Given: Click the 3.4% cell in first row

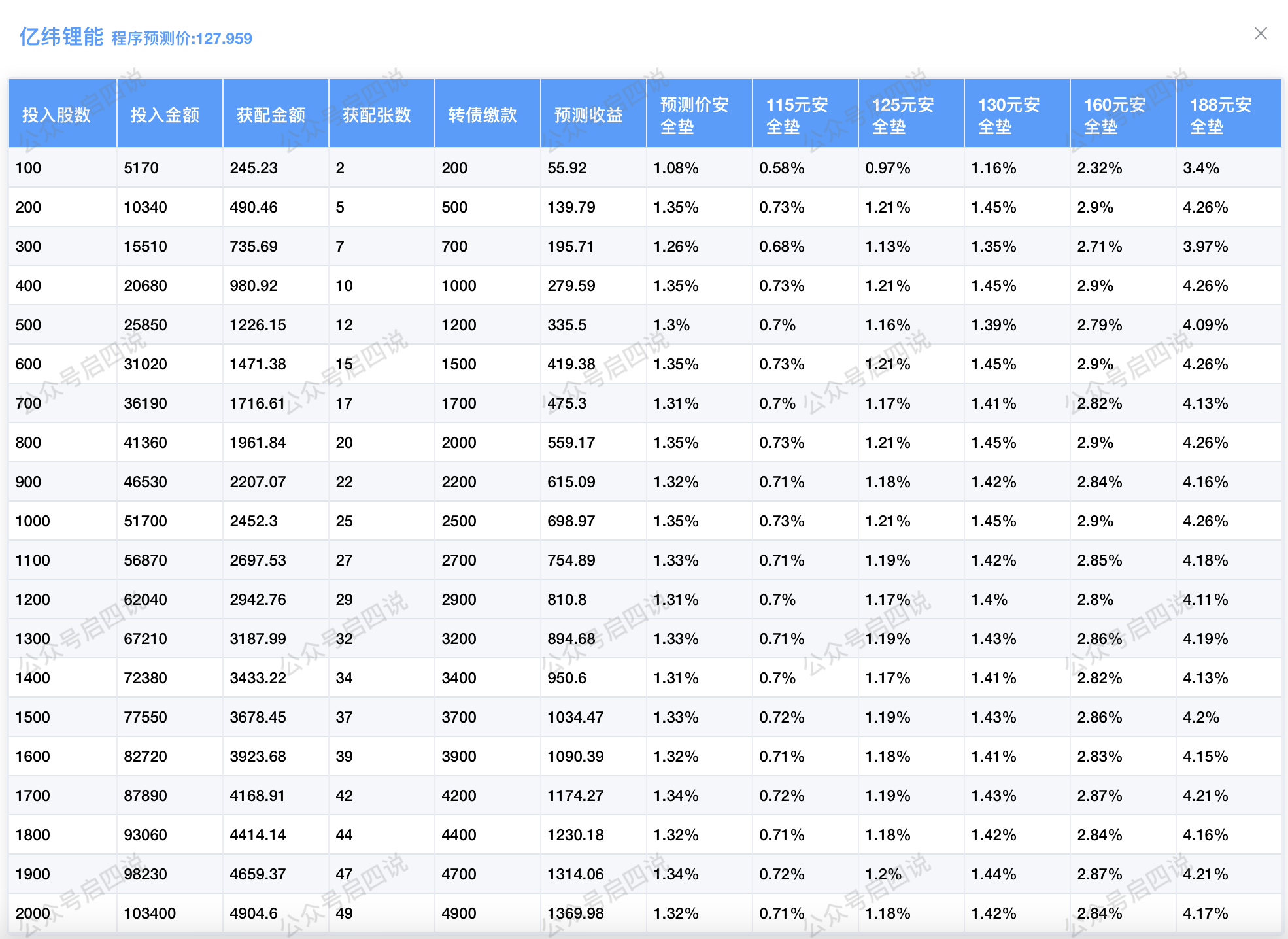Looking at the screenshot, I should coord(1201,168).
